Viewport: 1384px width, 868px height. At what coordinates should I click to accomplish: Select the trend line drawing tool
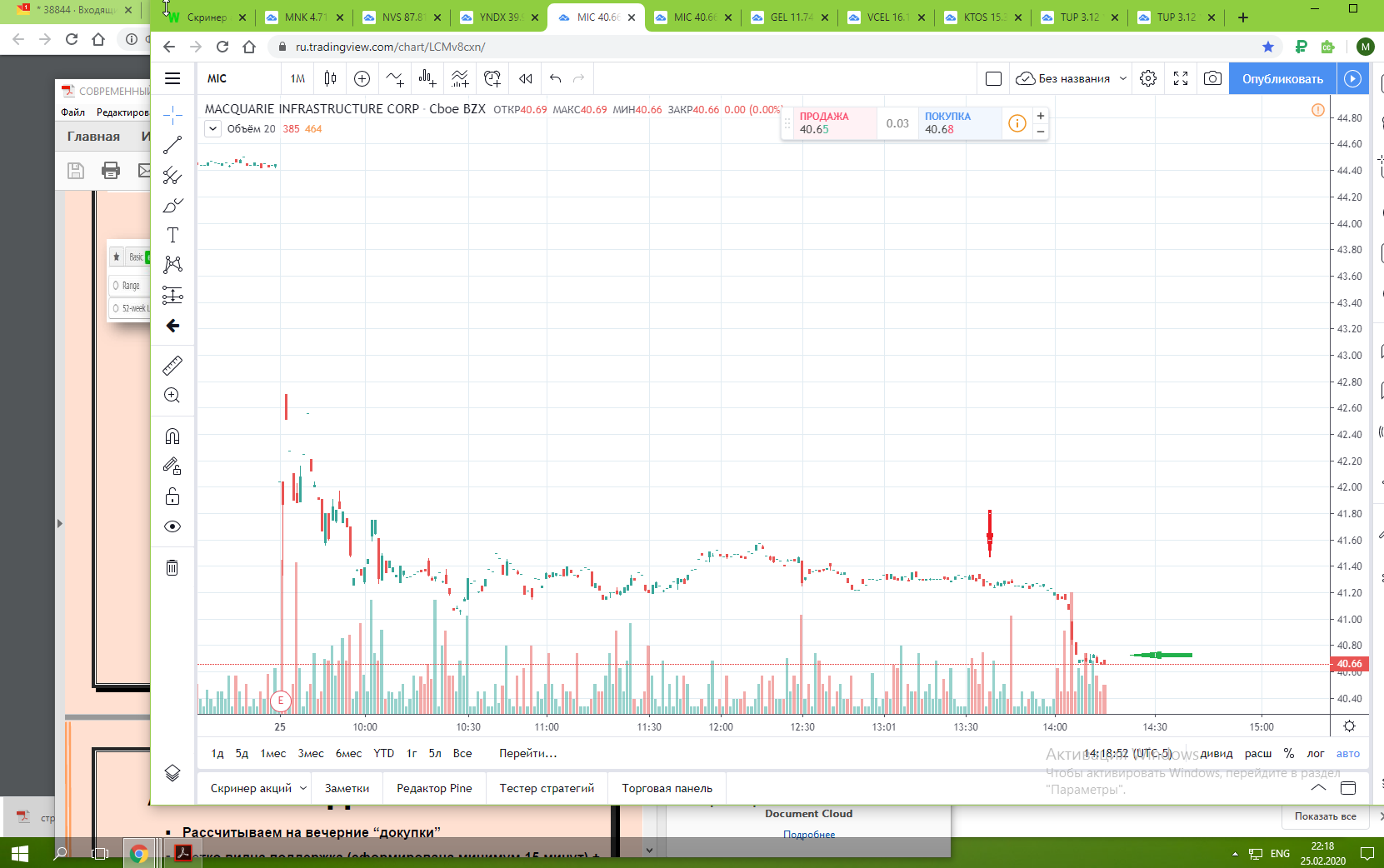tap(172, 145)
